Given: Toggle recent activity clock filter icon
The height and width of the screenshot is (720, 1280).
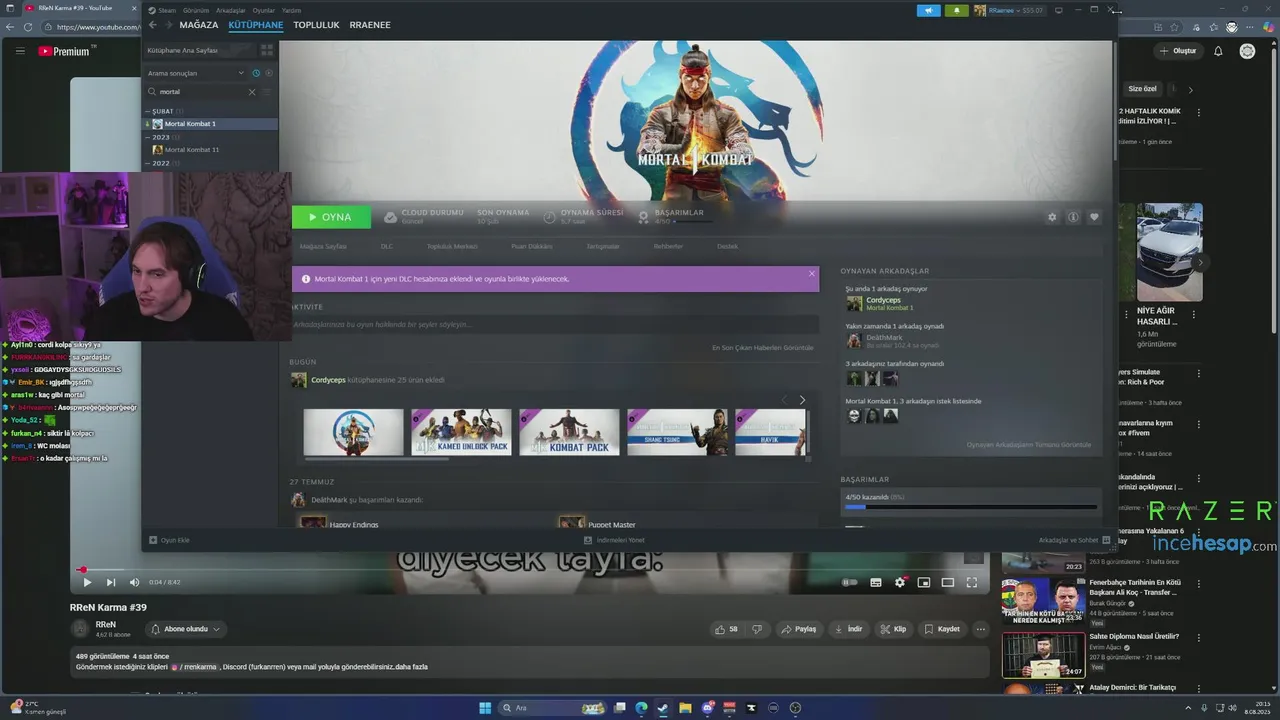Looking at the screenshot, I should [x=256, y=73].
